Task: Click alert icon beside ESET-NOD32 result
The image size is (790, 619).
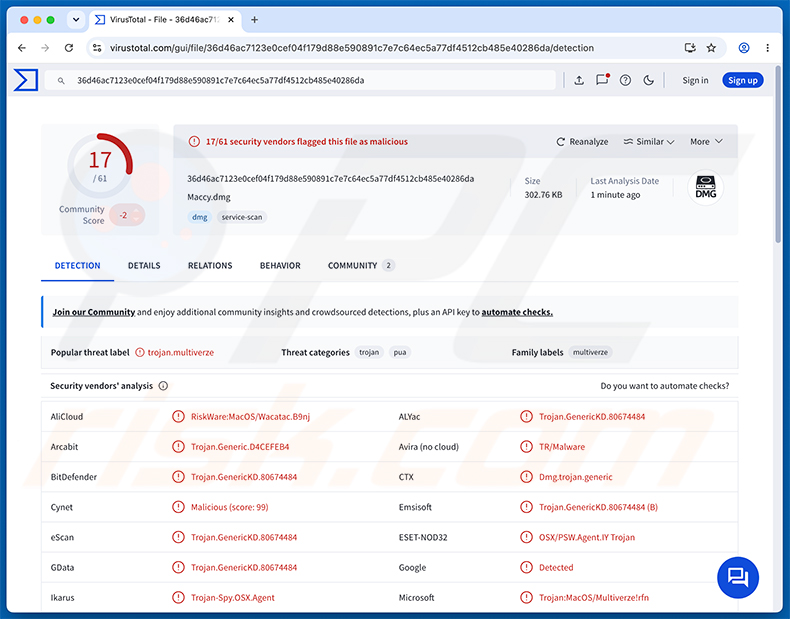Action: 526,537
